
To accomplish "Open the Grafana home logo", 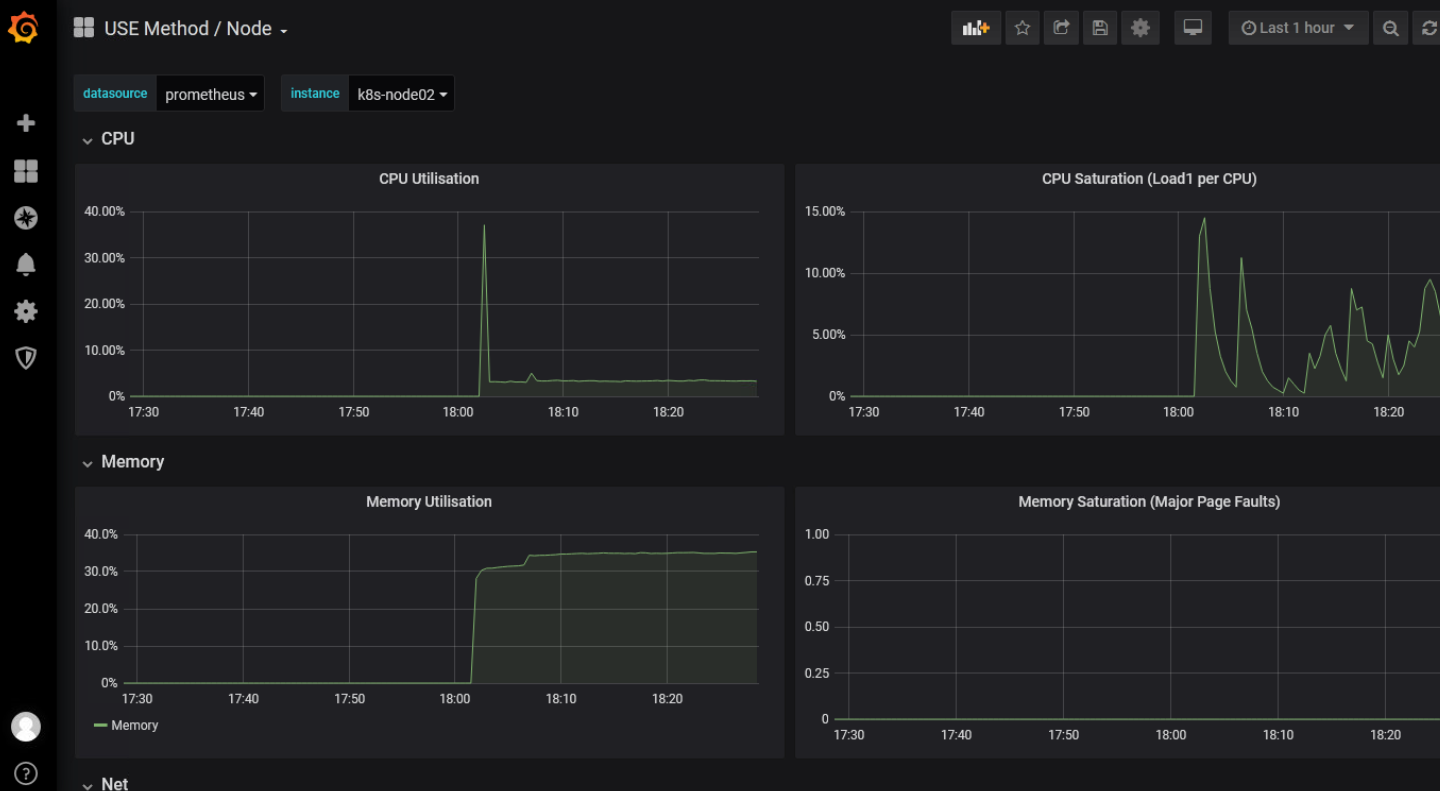I will click(23, 28).
